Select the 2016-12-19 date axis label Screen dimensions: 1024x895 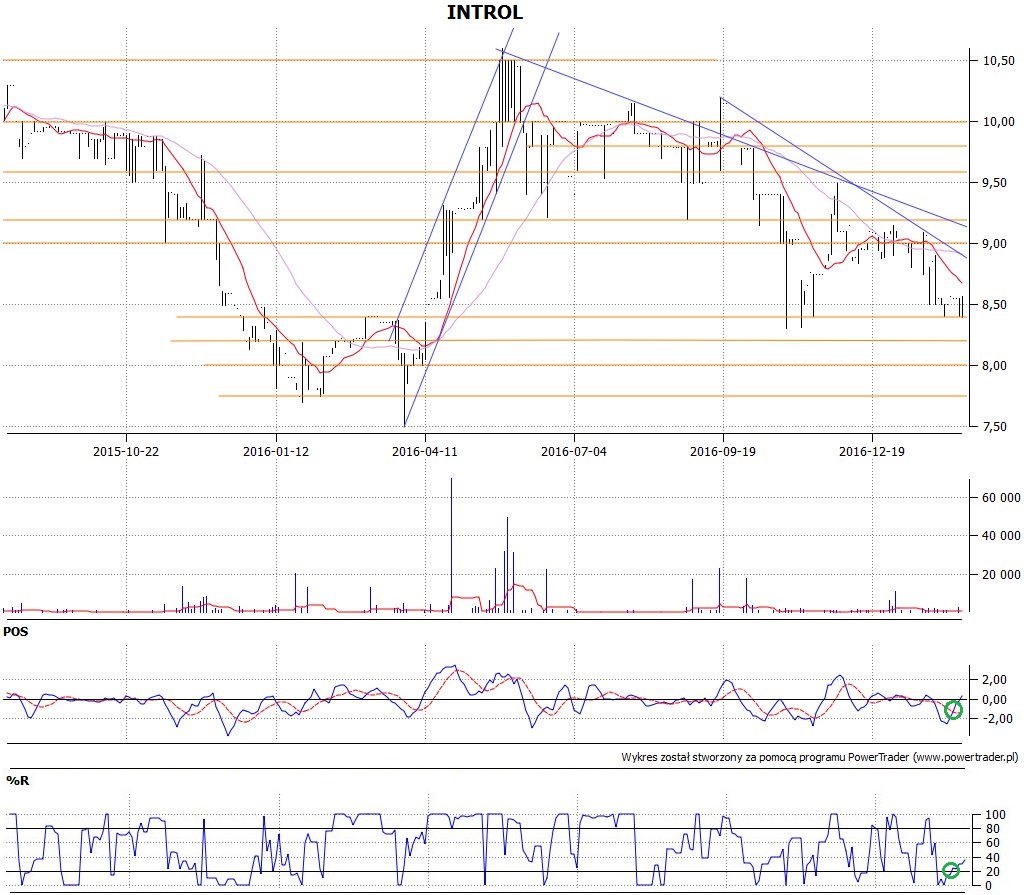(872, 451)
